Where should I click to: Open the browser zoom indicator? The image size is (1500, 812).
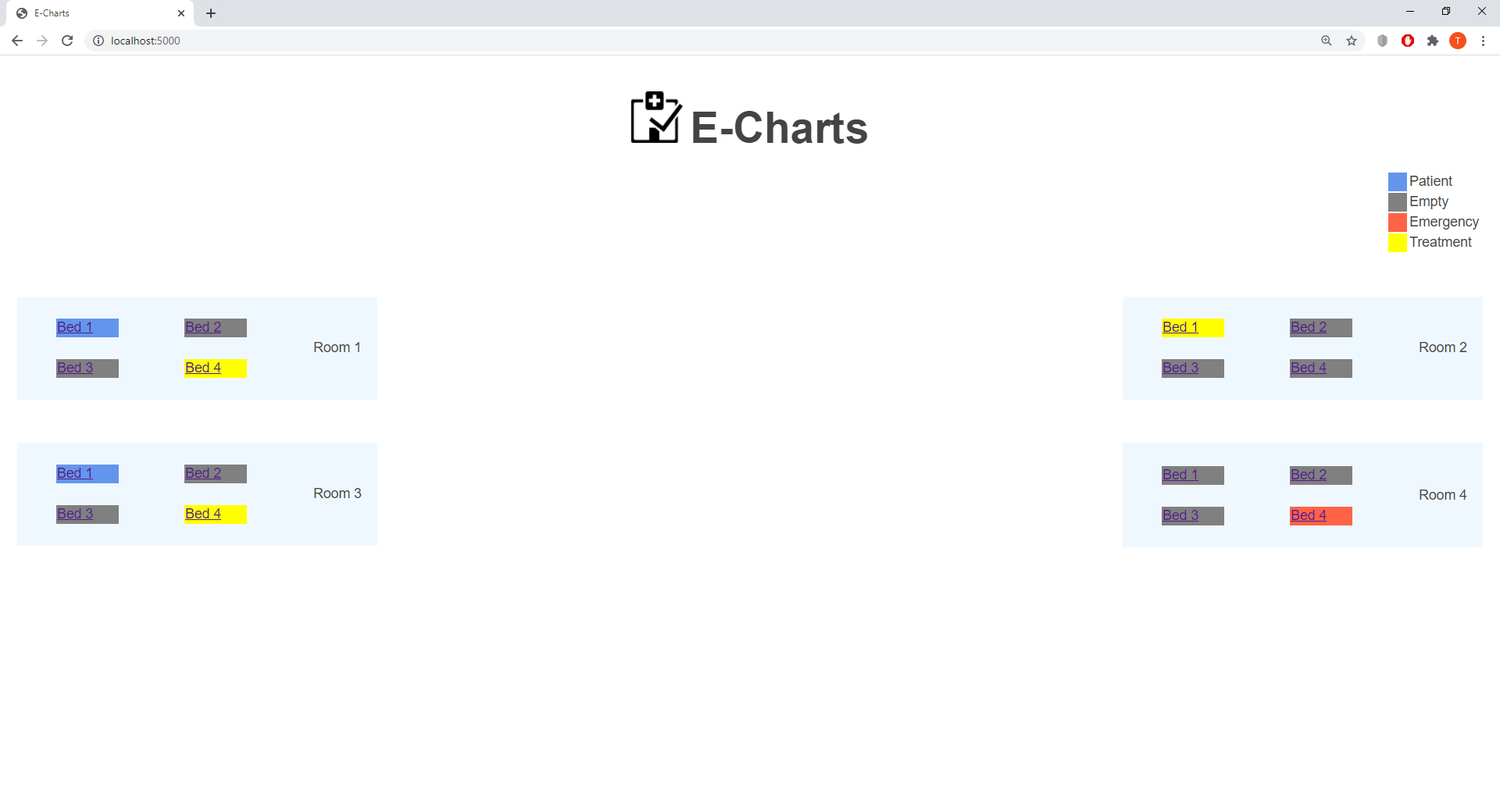[x=1327, y=41]
